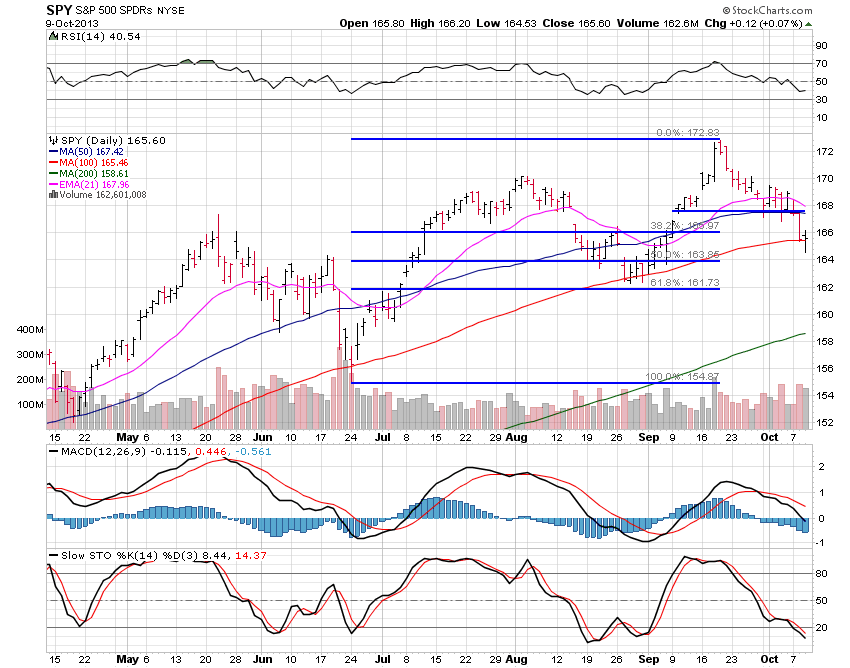Click the S&P 500 SPDRs NYSE name

[x=129, y=11]
